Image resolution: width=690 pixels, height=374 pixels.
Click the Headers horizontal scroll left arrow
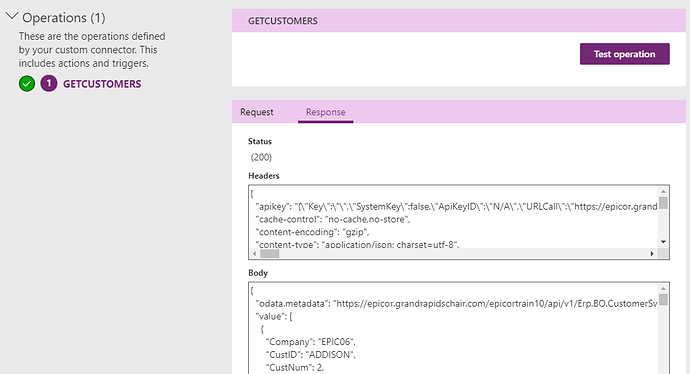click(254, 253)
